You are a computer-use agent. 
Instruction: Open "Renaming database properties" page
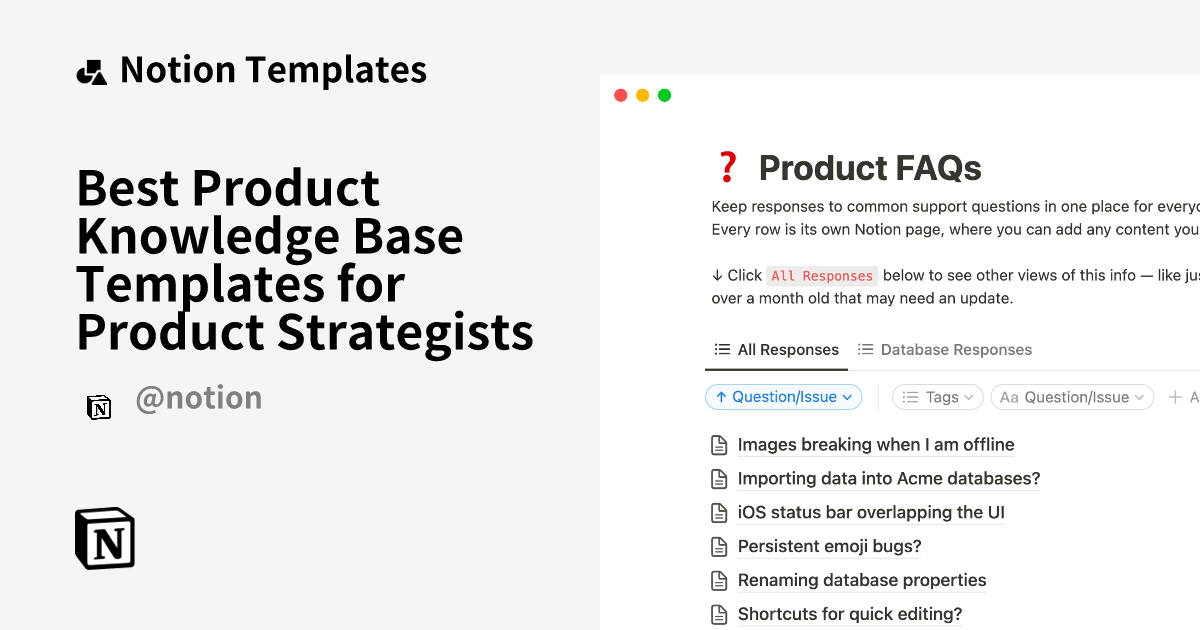[x=862, y=580]
